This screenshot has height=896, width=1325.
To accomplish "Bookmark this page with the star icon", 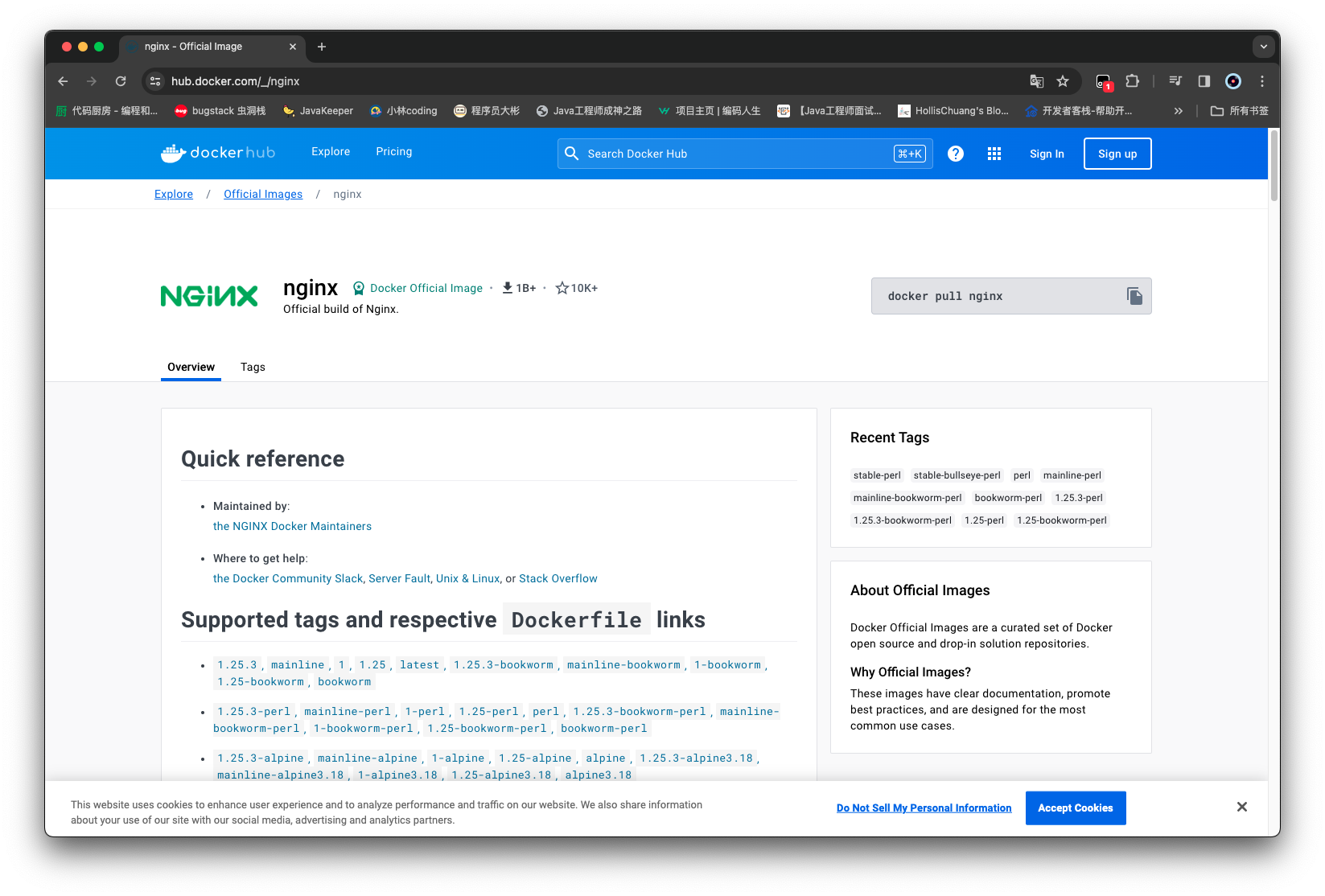I will (1063, 81).
